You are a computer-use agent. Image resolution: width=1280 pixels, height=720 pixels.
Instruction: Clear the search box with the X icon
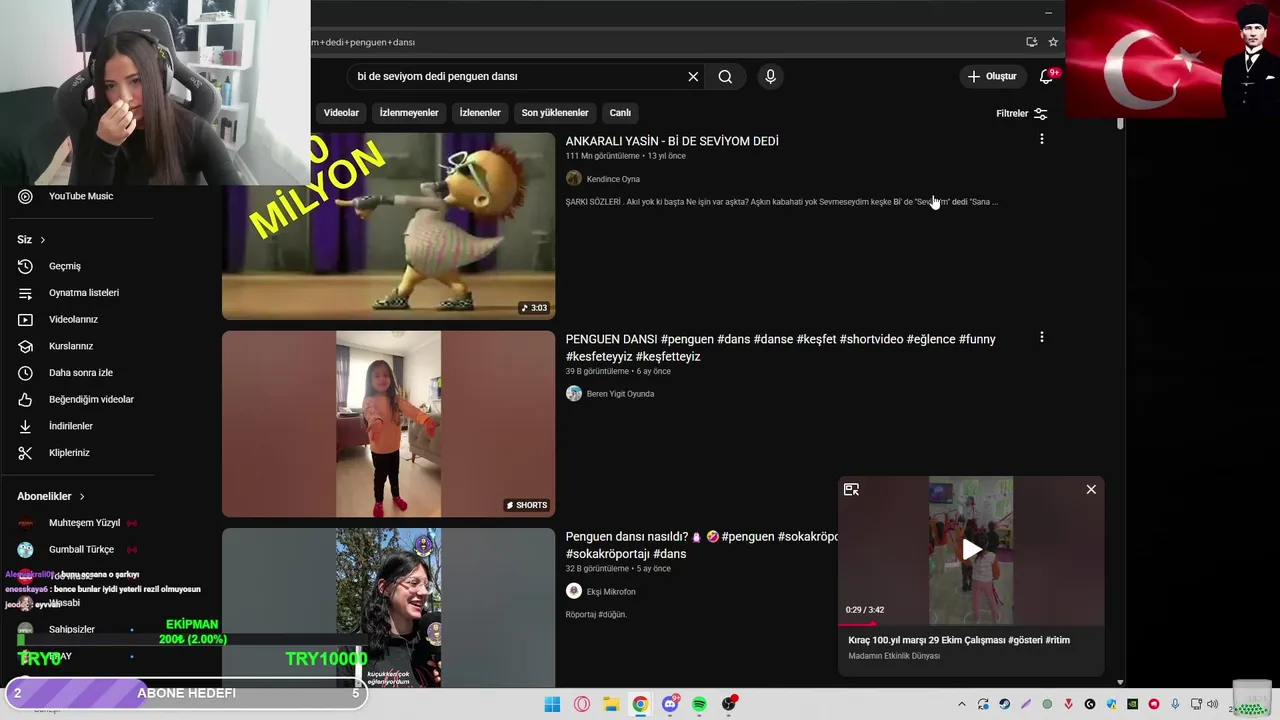pos(693,76)
